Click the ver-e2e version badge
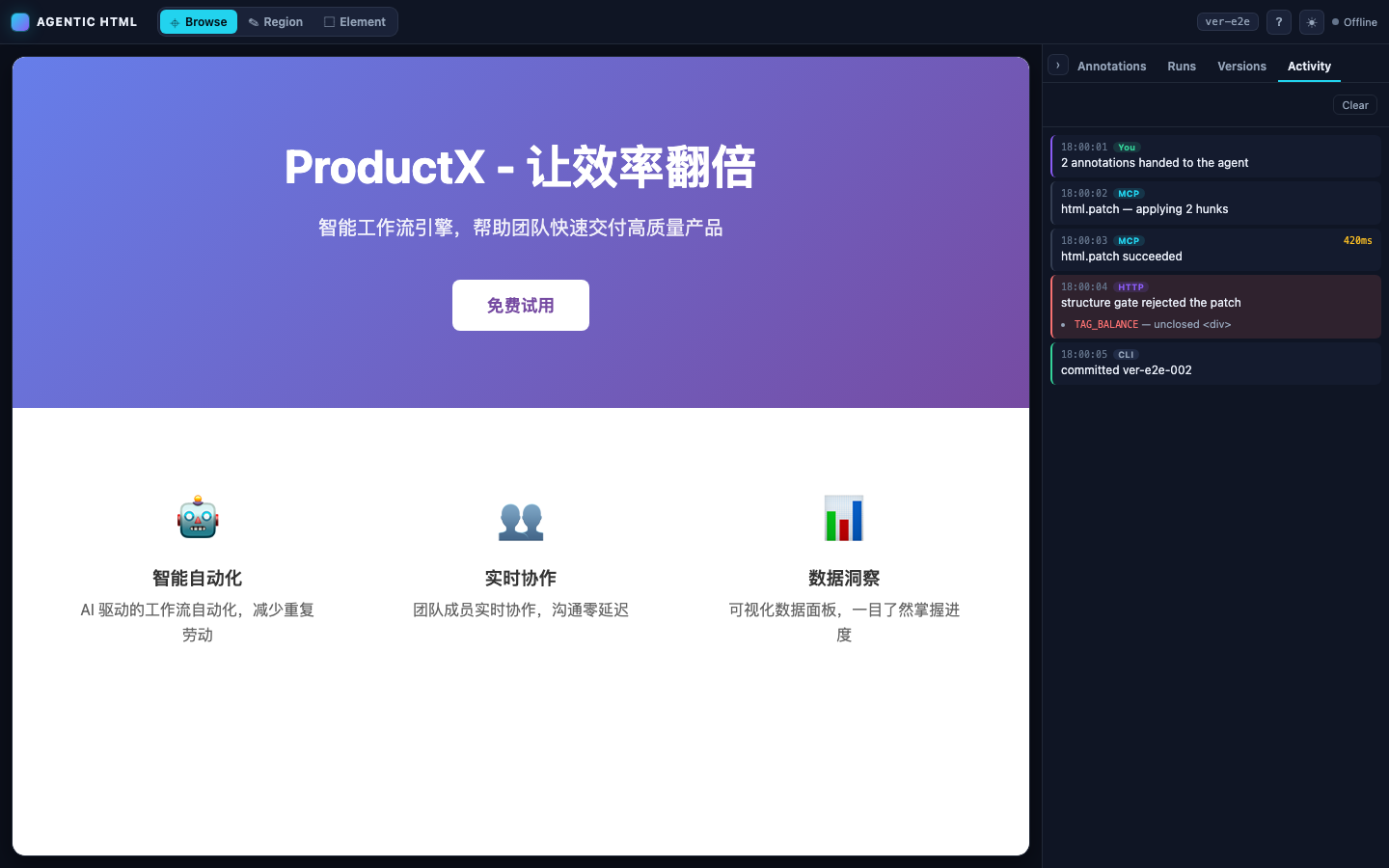Viewport: 1389px width, 868px height. (x=1228, y=21)
